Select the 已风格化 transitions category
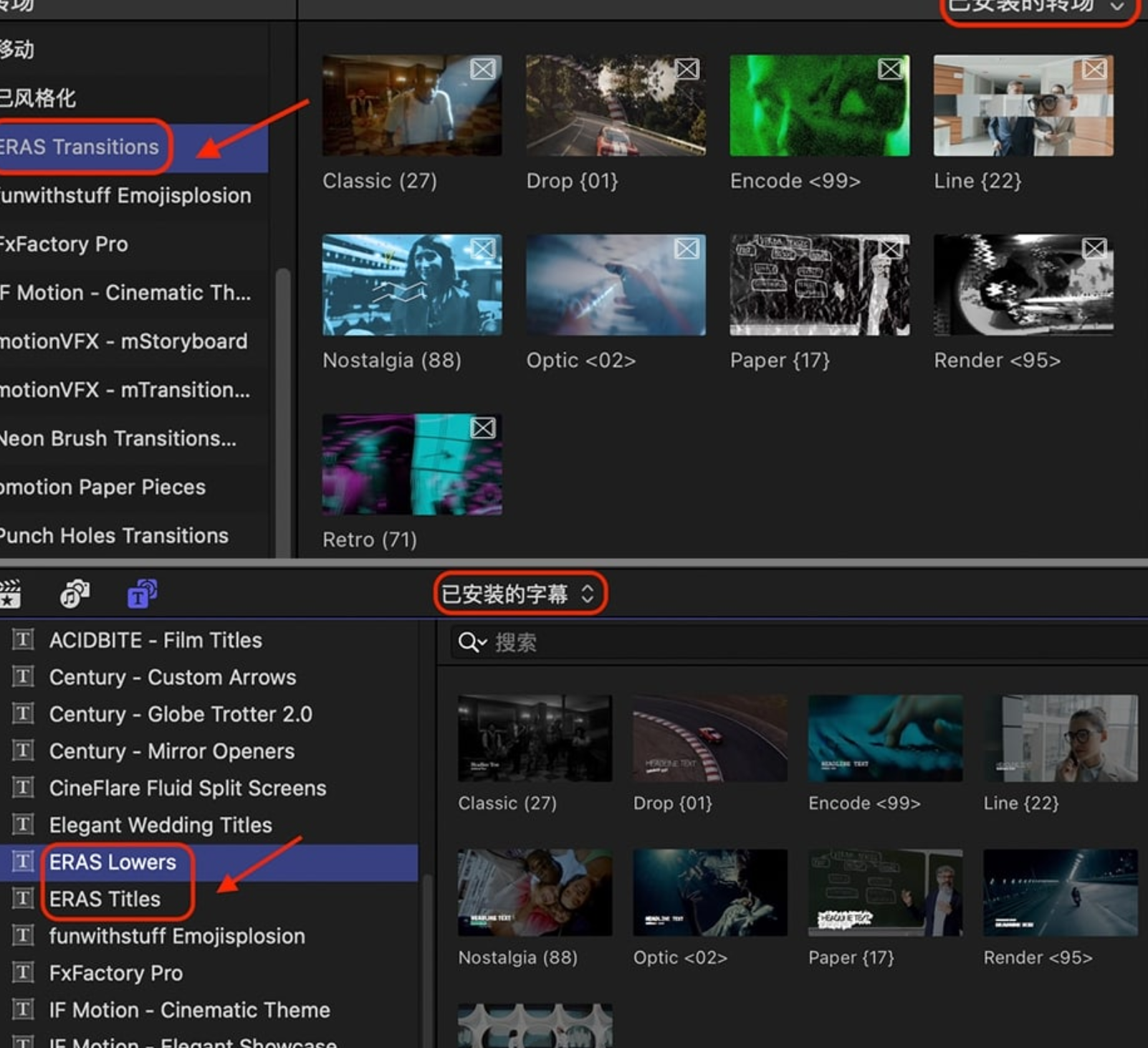Screen dimensions: 1148x1048 [x=134, y=98]
